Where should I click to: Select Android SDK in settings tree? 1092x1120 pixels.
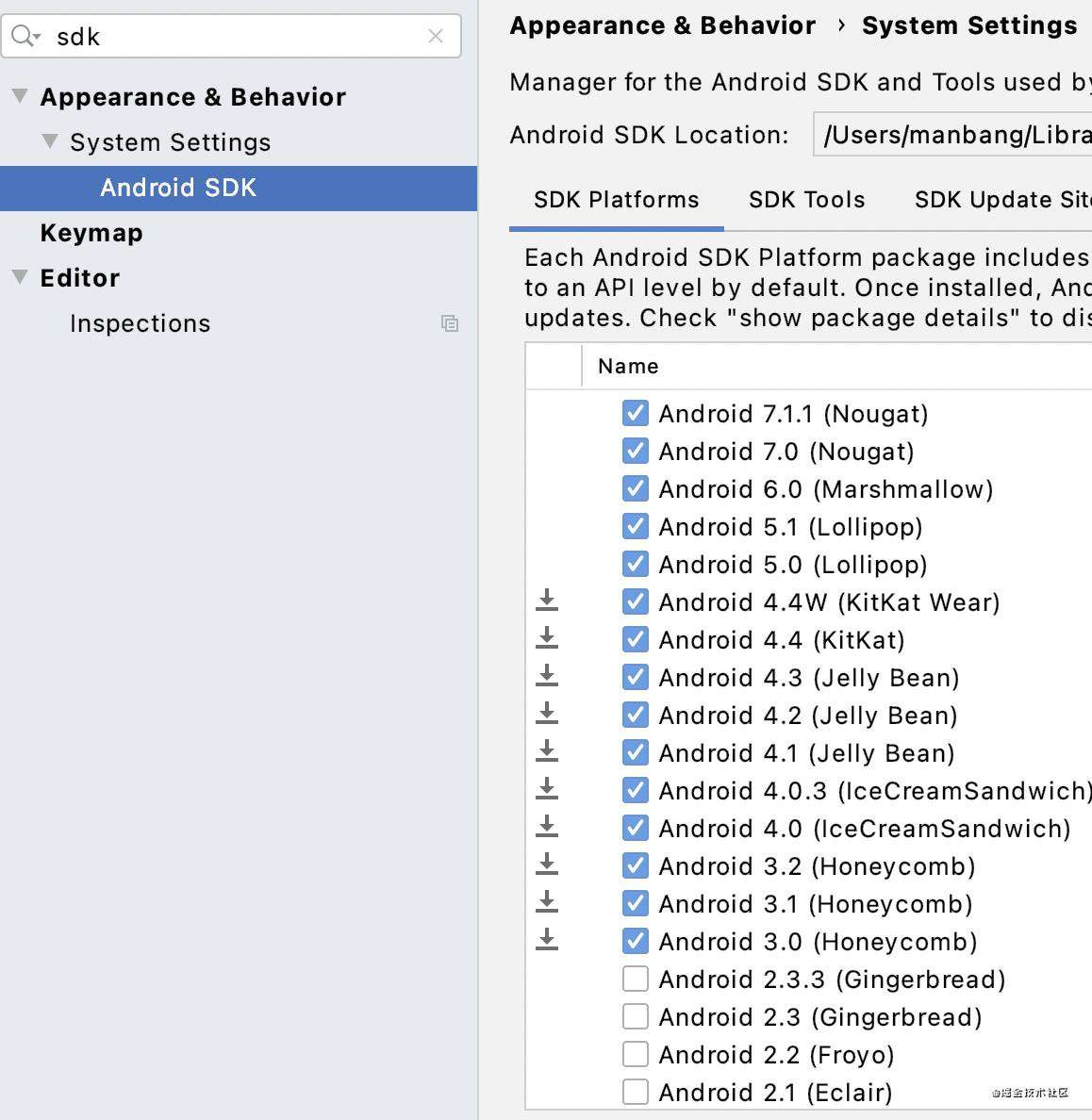239,188
